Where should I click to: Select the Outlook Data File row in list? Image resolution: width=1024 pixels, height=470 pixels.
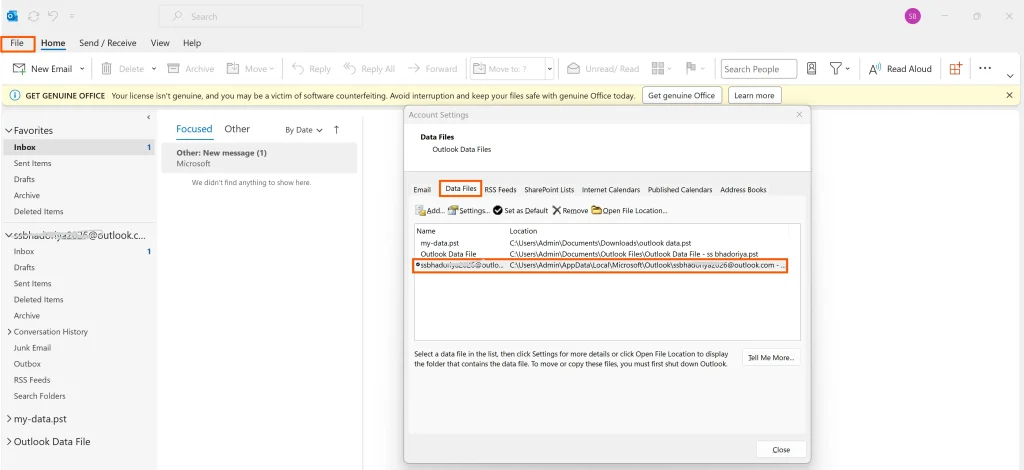click(601, 254)
